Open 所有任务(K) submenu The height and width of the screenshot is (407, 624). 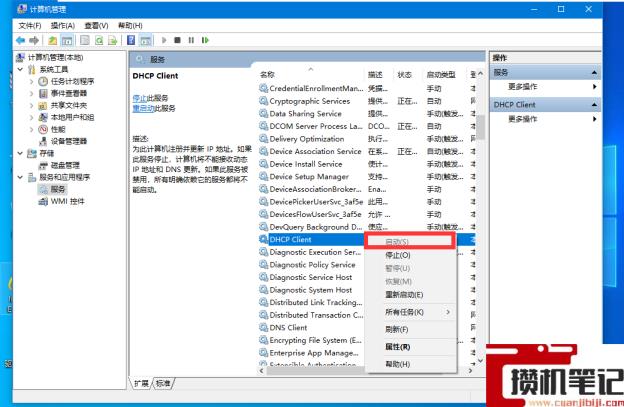coord(410,312)
